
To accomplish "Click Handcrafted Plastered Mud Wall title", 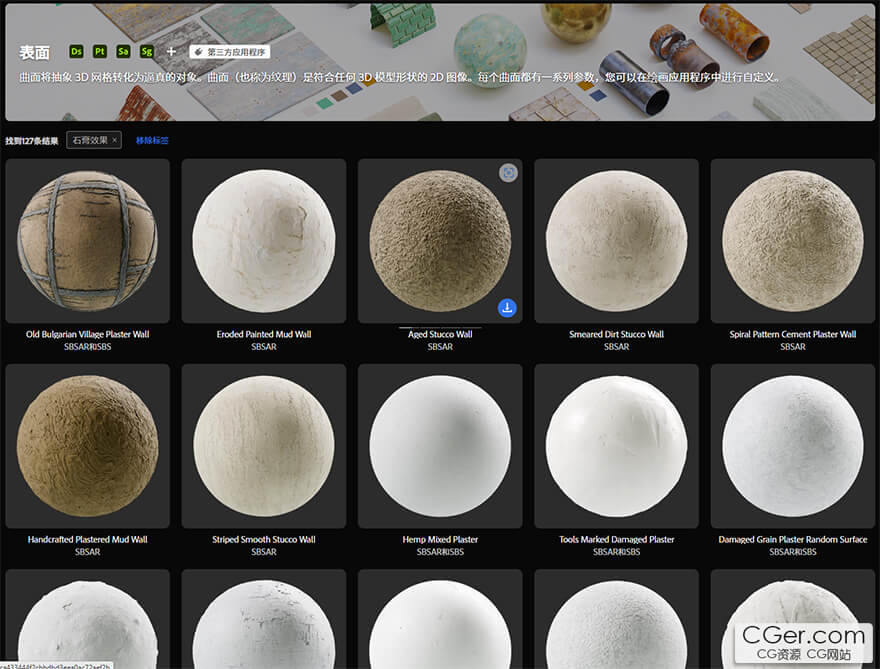I will [88, 540].
